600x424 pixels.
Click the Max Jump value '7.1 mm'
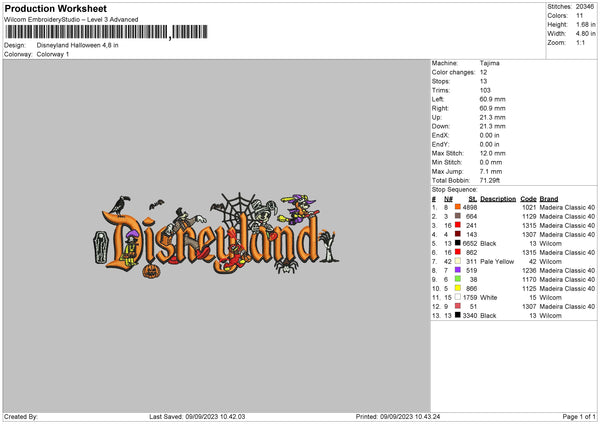point(491,171)
